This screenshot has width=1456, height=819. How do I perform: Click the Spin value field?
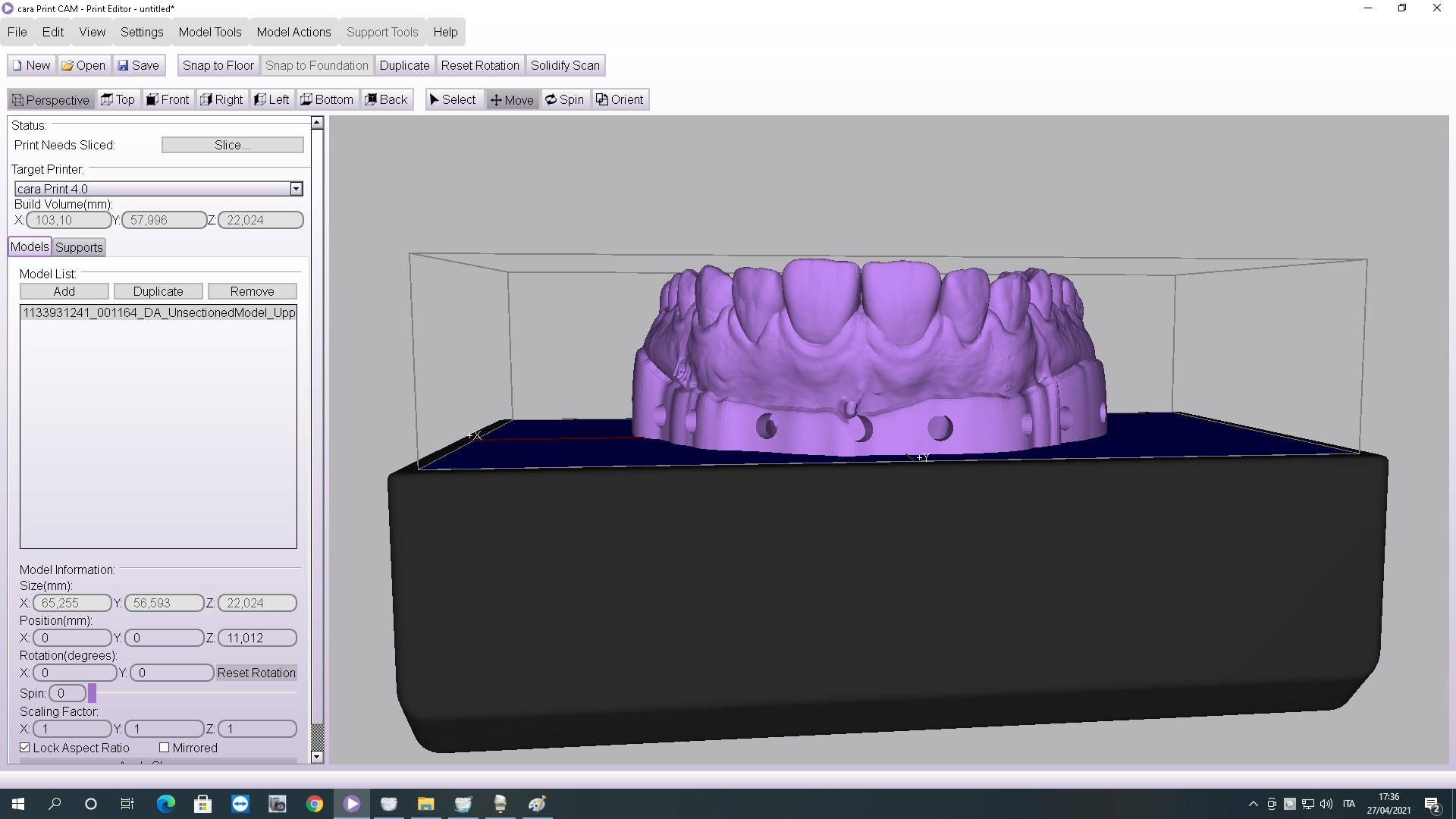coord(67,693)
